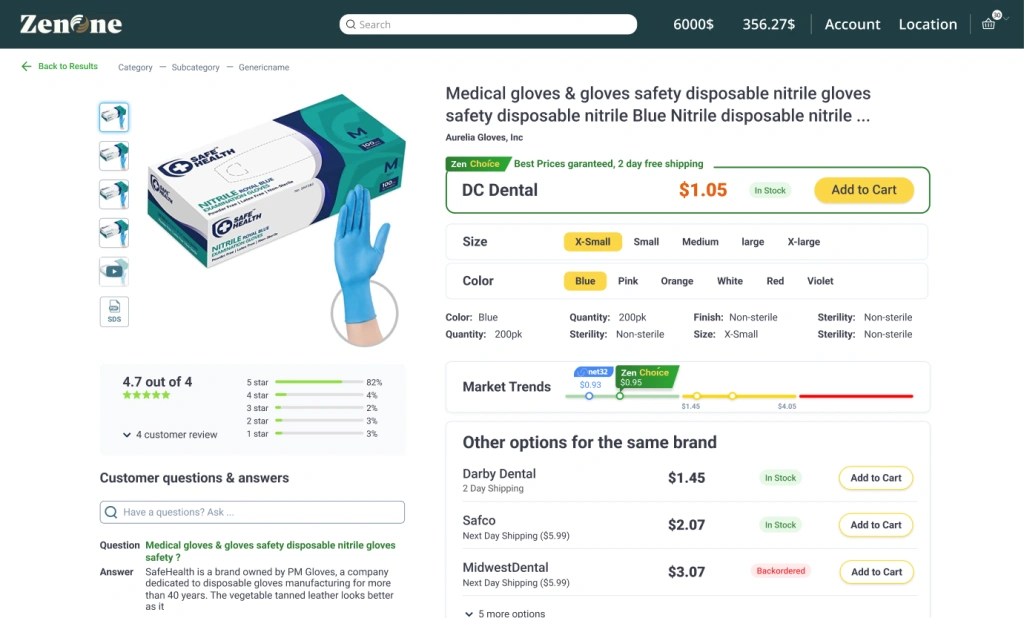This screenshot has height=618, width=1024.
Task: Open the Location menu
Action: point(927,24)
